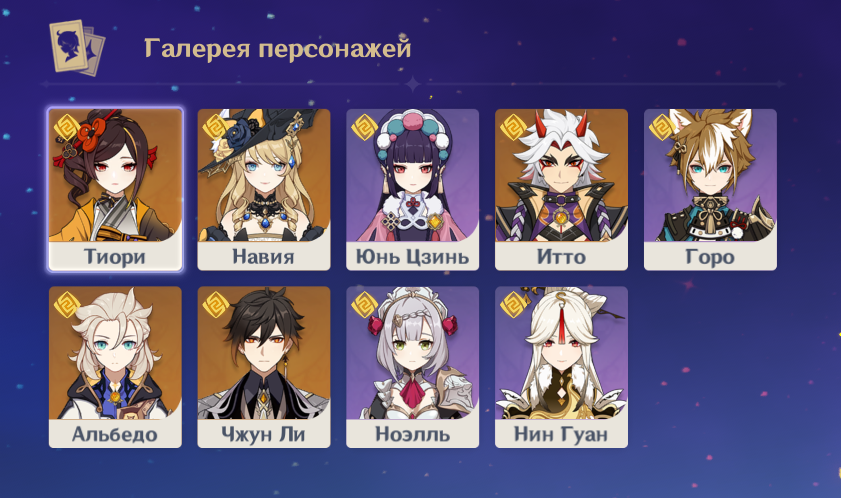This screenshot has height=498, width=841.
Task: Click the Geo element icon on Нин Гуан's card
Action: [513, 305]
